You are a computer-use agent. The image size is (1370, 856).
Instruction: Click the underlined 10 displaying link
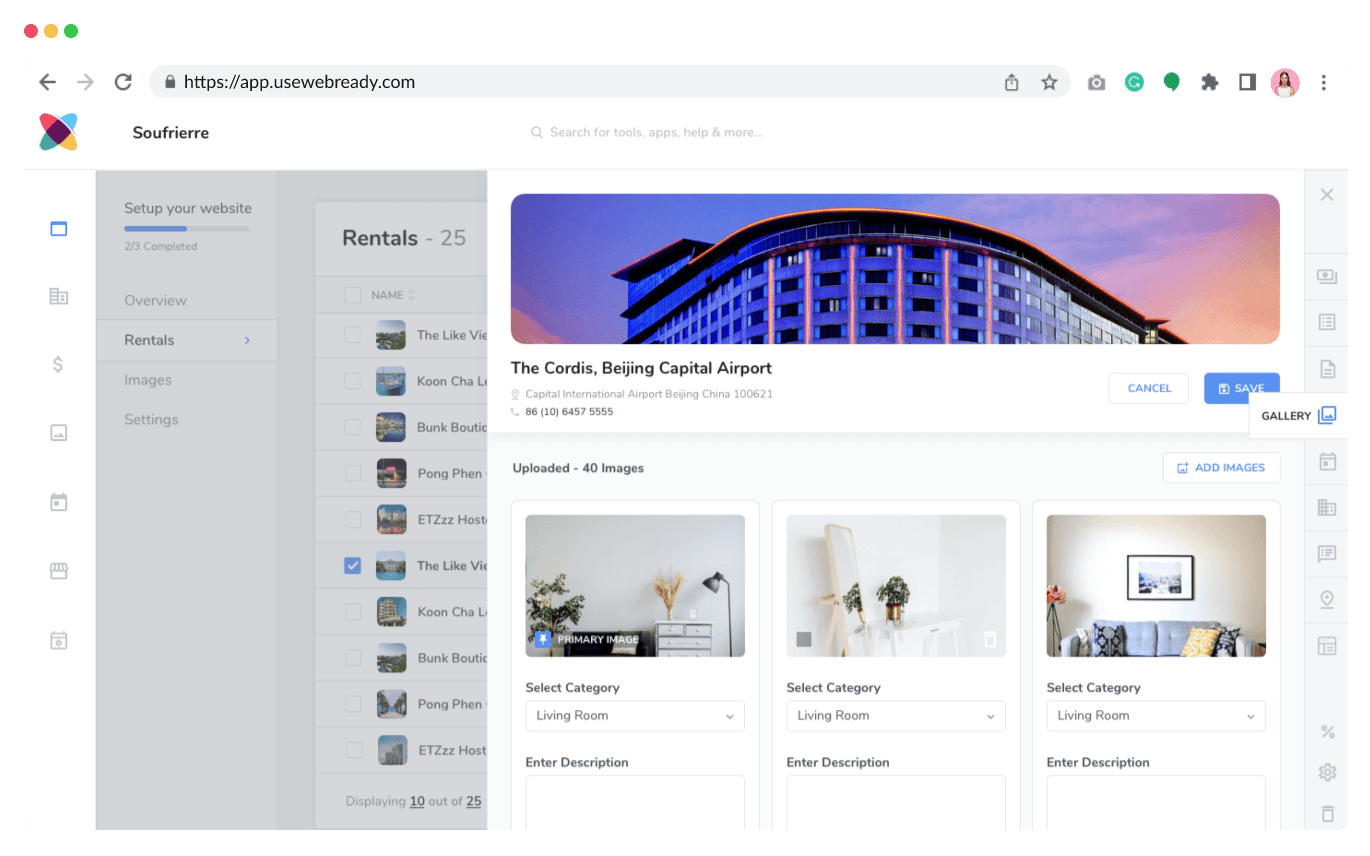tap(417, 801)
